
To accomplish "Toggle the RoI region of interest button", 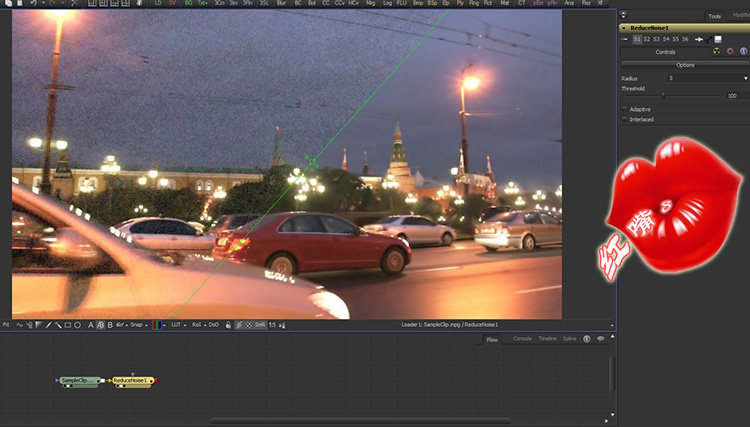I will [x=196, y=325].
